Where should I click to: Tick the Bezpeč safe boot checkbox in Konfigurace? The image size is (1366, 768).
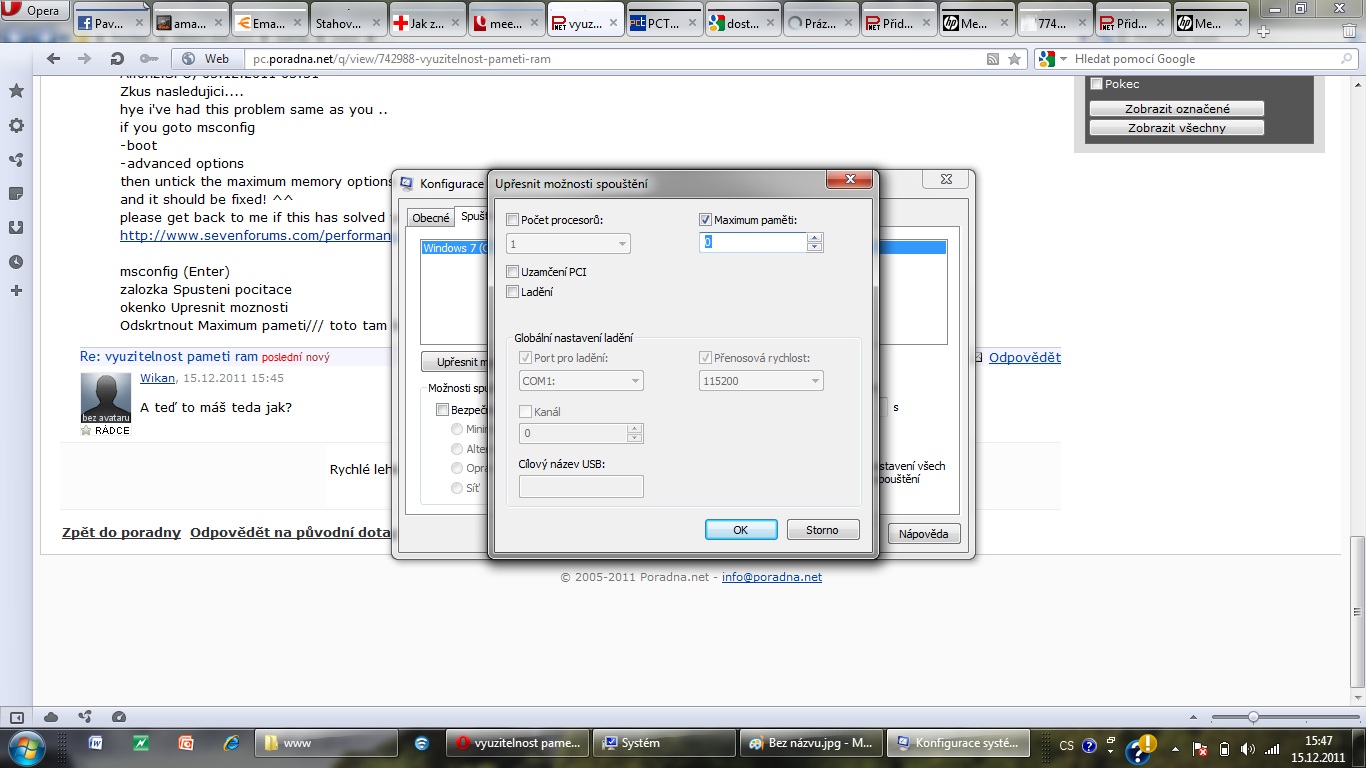[x=443, y=409]
